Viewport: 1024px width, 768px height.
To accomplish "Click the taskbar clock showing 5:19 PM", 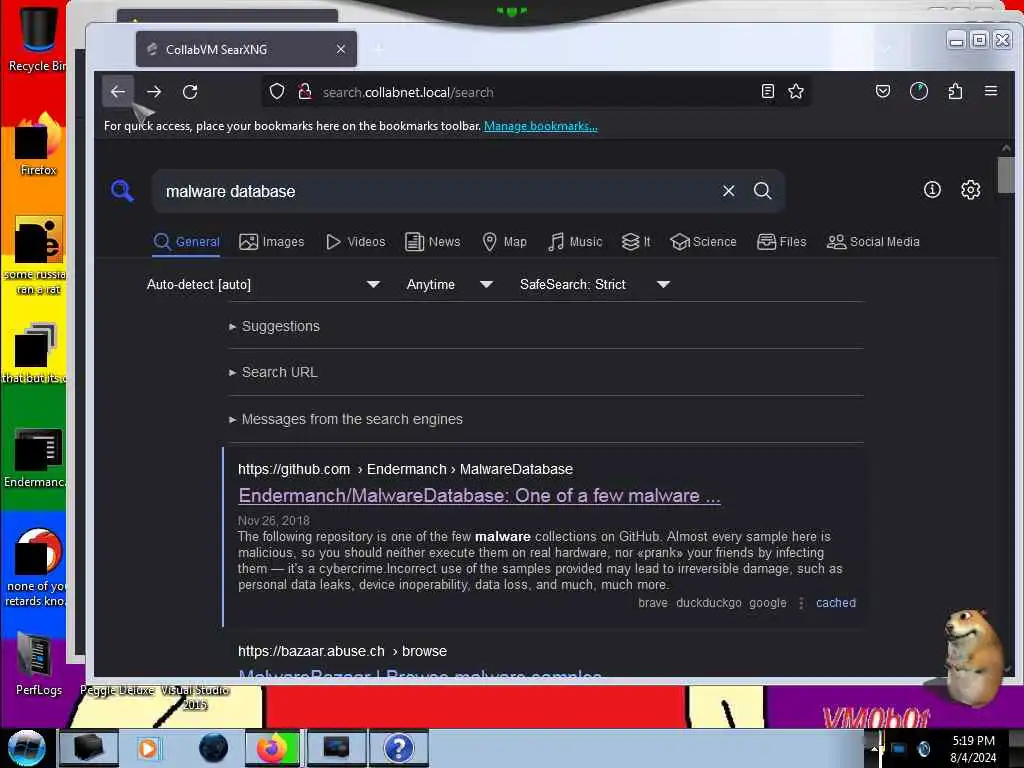I will coord(973,748).
